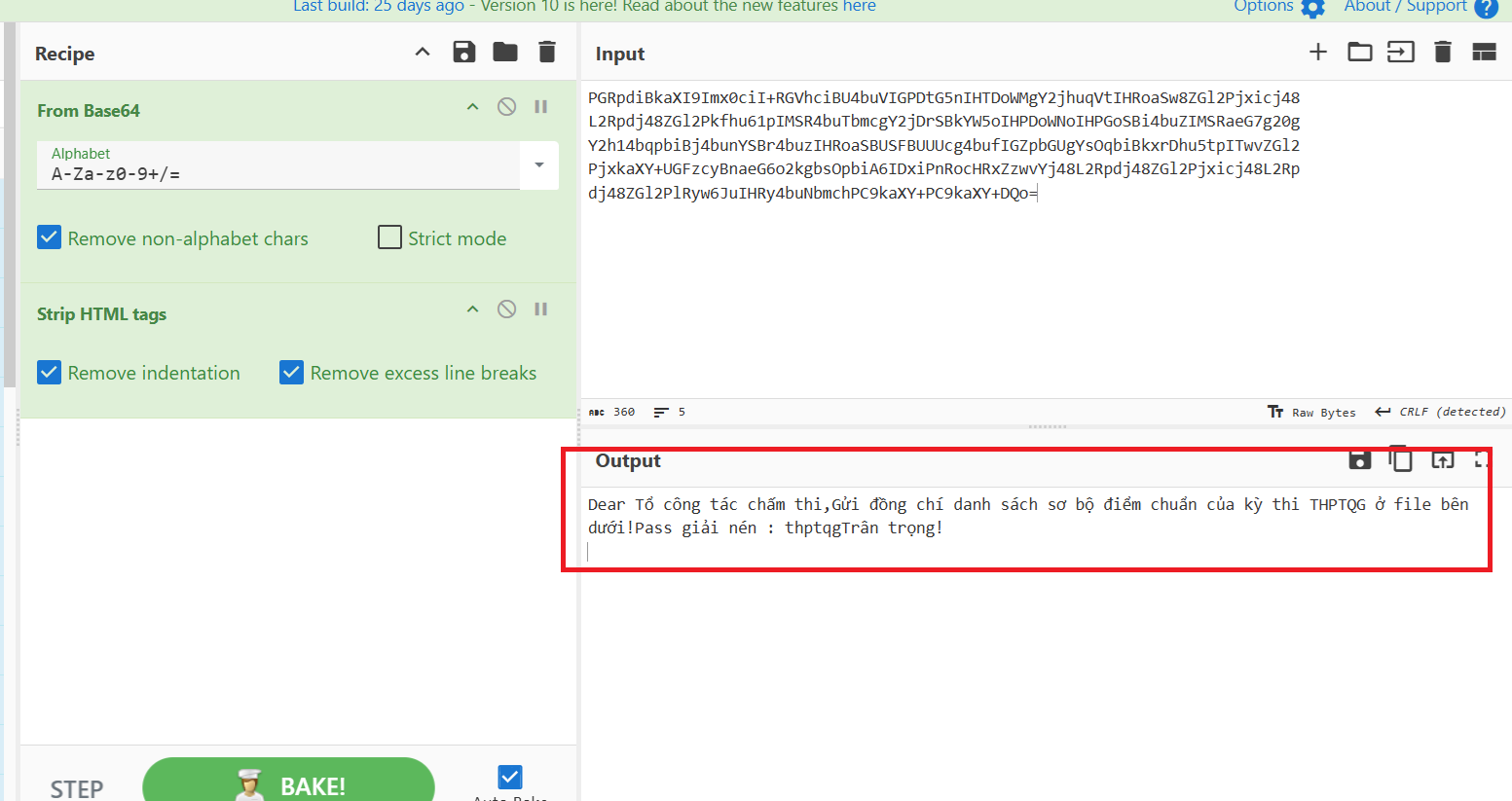Copy output to clipboard

tap(1400, 459)
